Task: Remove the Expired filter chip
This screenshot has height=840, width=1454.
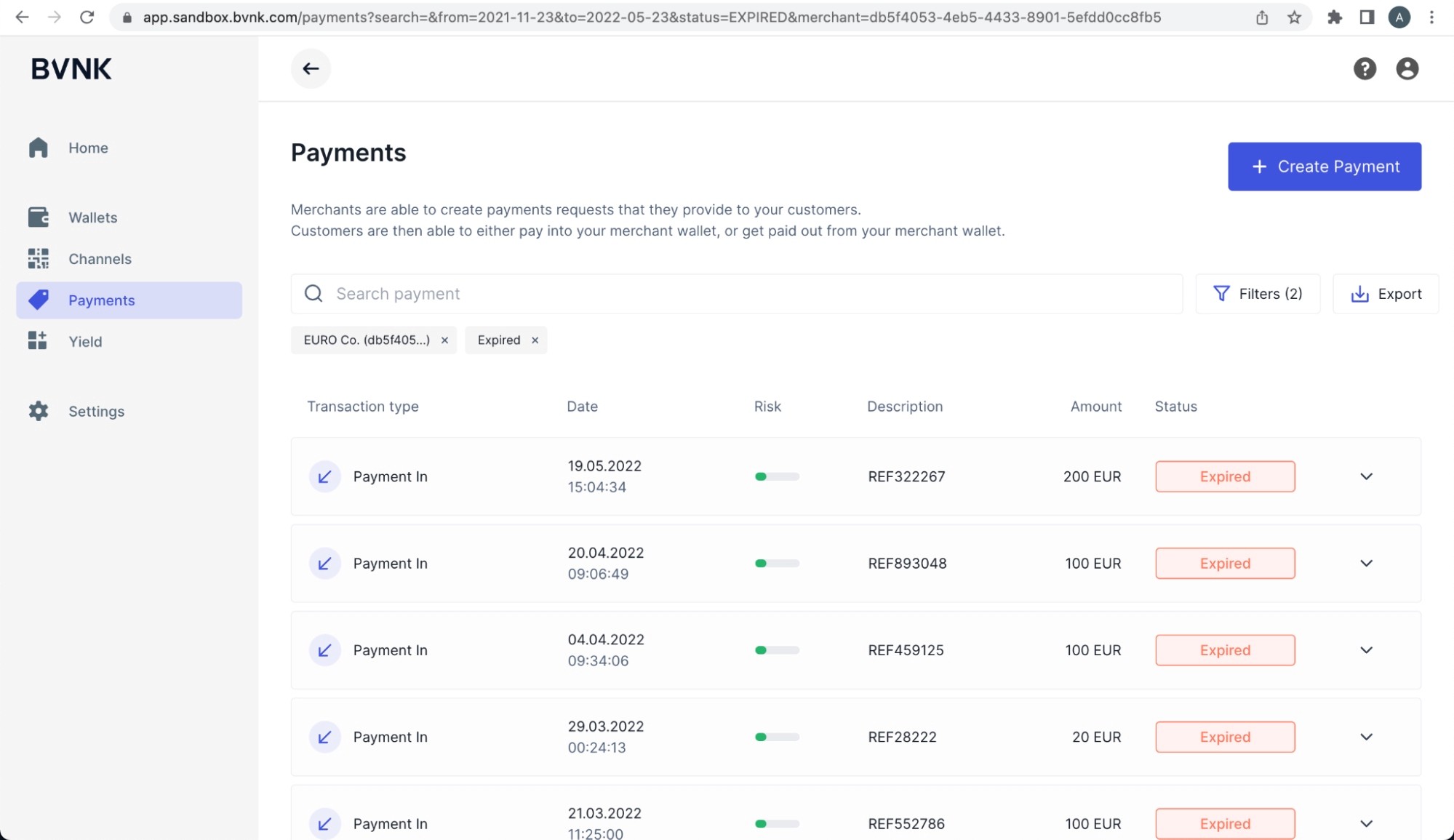Action: [x=535, y=340]
